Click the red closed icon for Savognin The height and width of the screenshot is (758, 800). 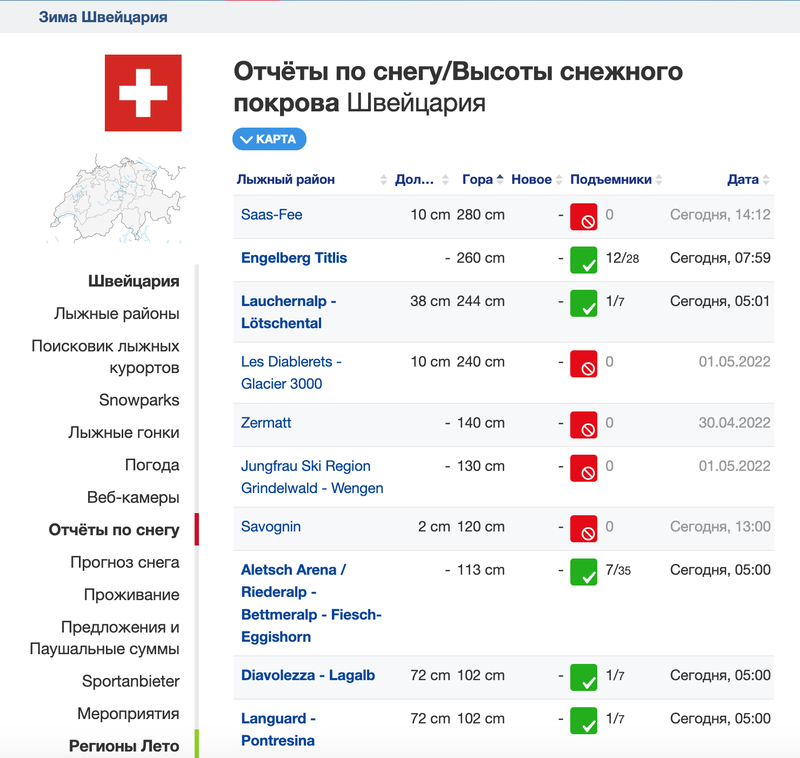584,528
